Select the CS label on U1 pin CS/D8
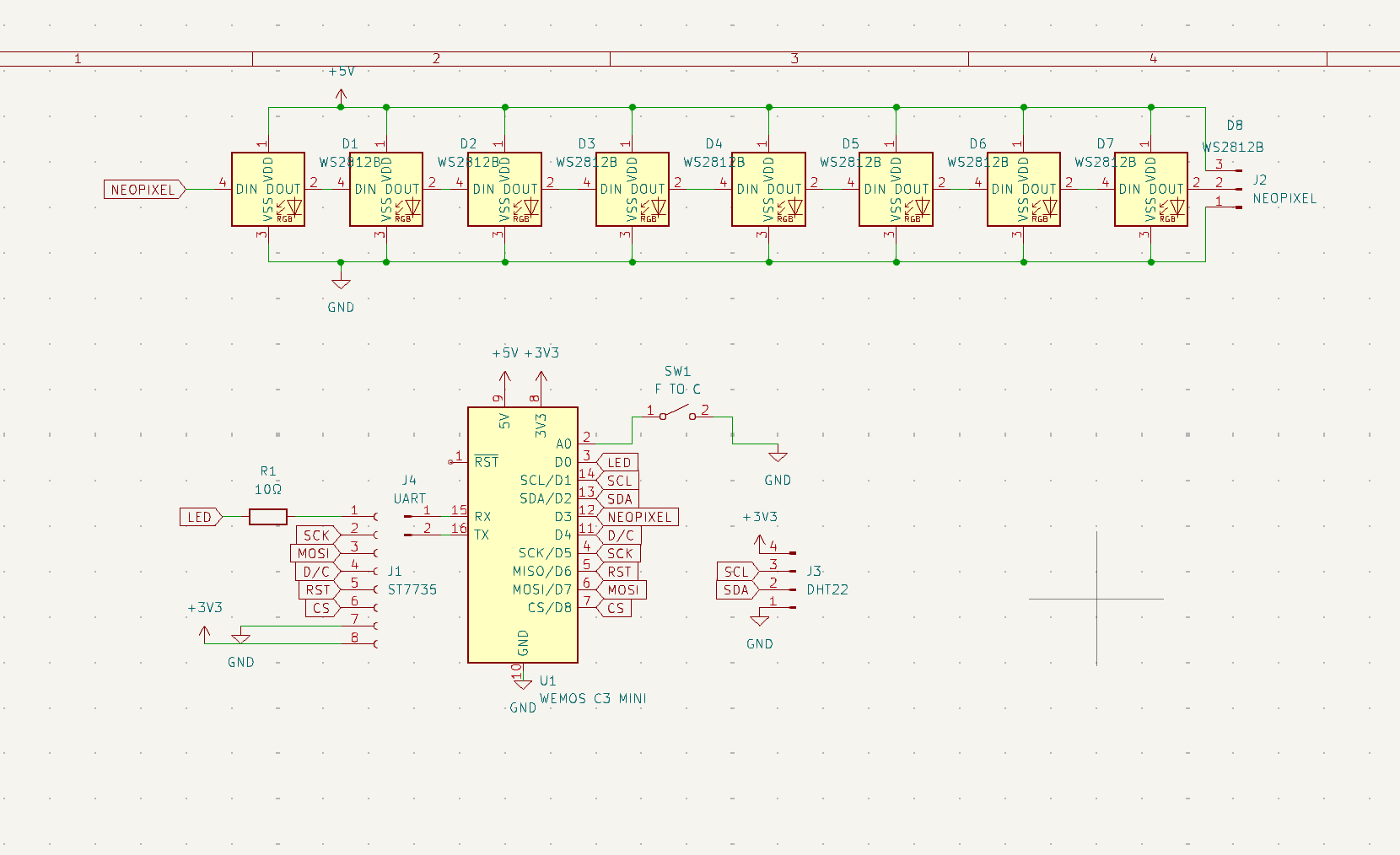This screenshot has width=1400, height=855. pyautogui.click(x=615, y=608)
